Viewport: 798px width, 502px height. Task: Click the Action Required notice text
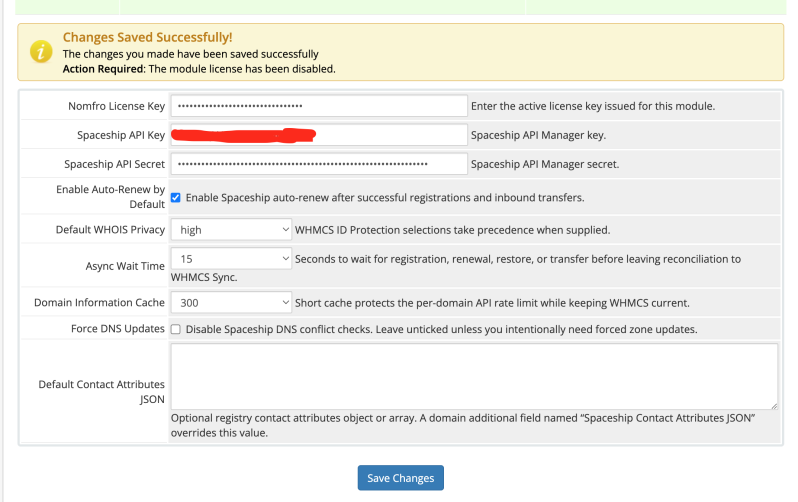click(x=199, y=69)
